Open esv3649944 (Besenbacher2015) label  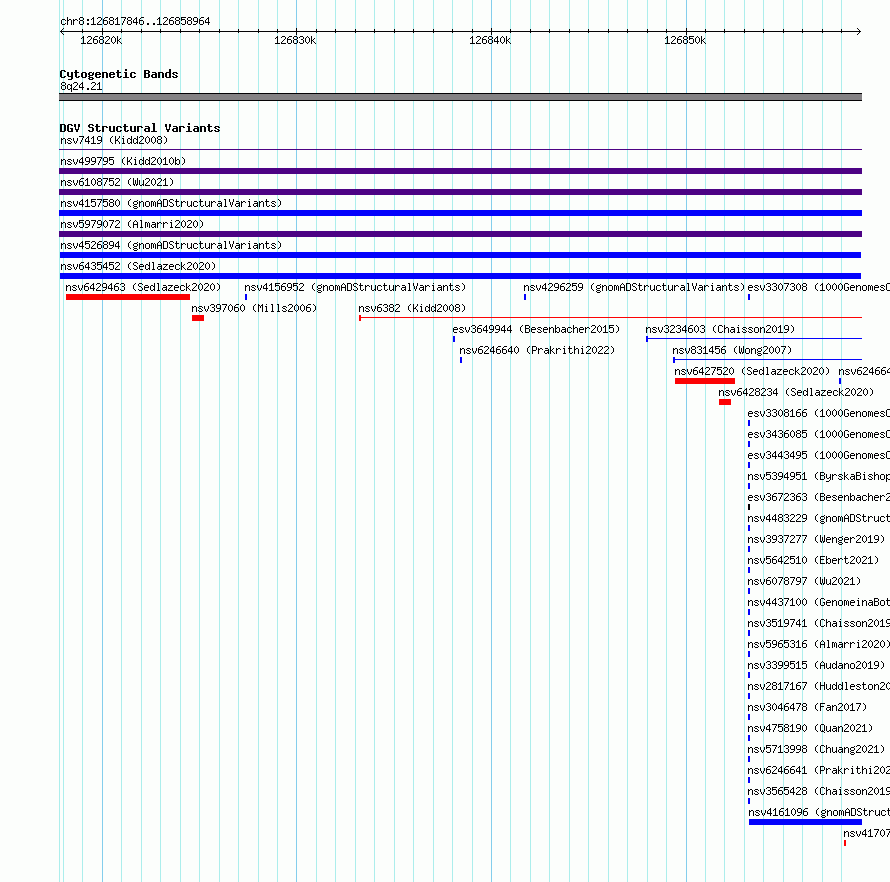pos(536,329)
